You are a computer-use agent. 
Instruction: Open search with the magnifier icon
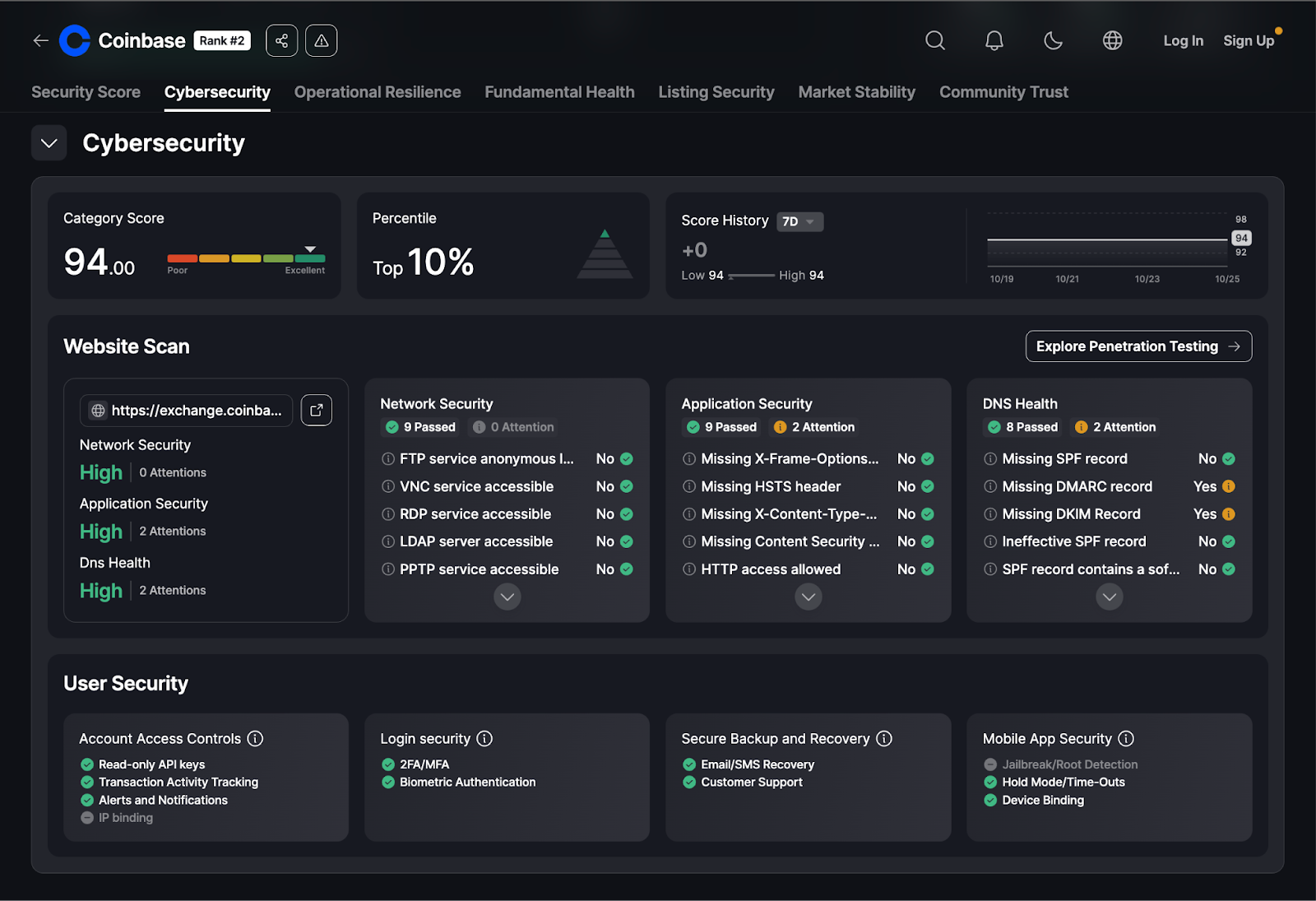tap(934, 40)
